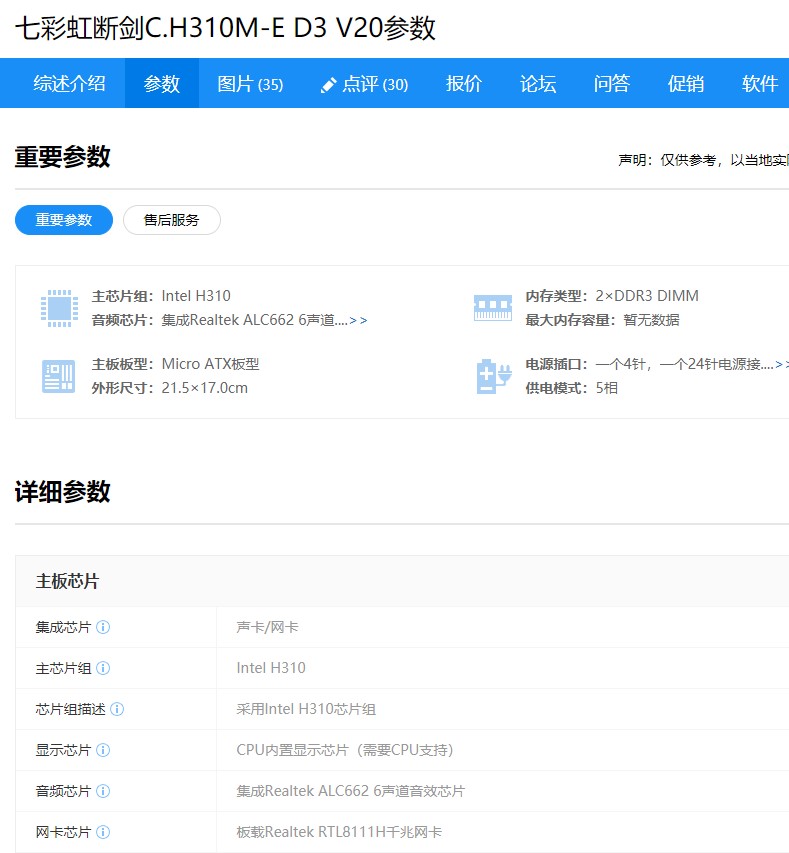Expand audio chip details via >> link

[x=358, y=320]
